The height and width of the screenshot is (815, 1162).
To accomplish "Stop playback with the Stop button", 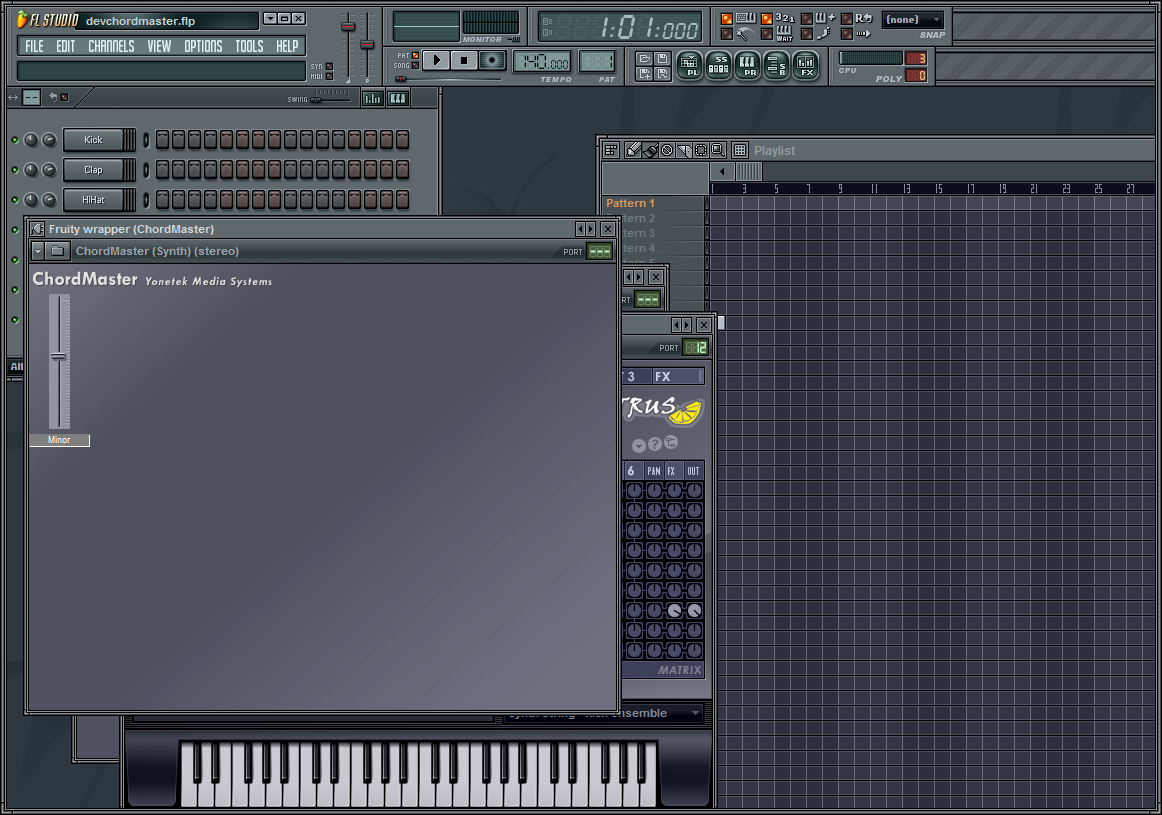I will (x=464, y=61).
